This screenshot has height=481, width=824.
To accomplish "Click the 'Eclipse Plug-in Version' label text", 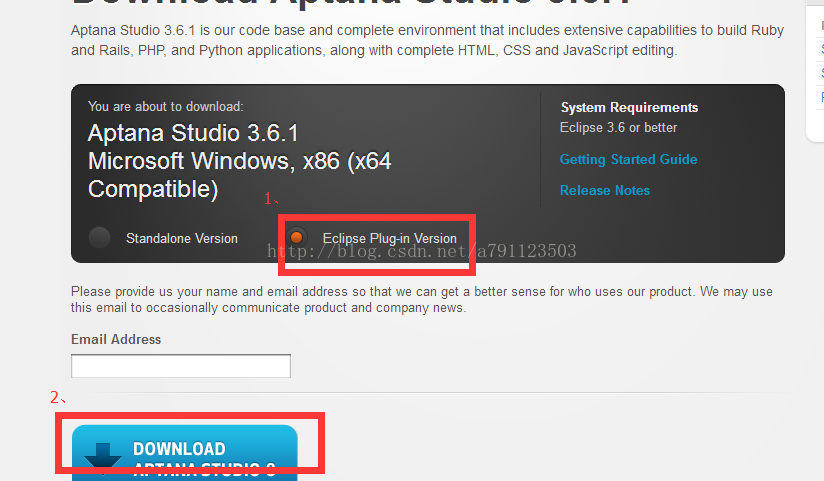I will tap(390, 239).
